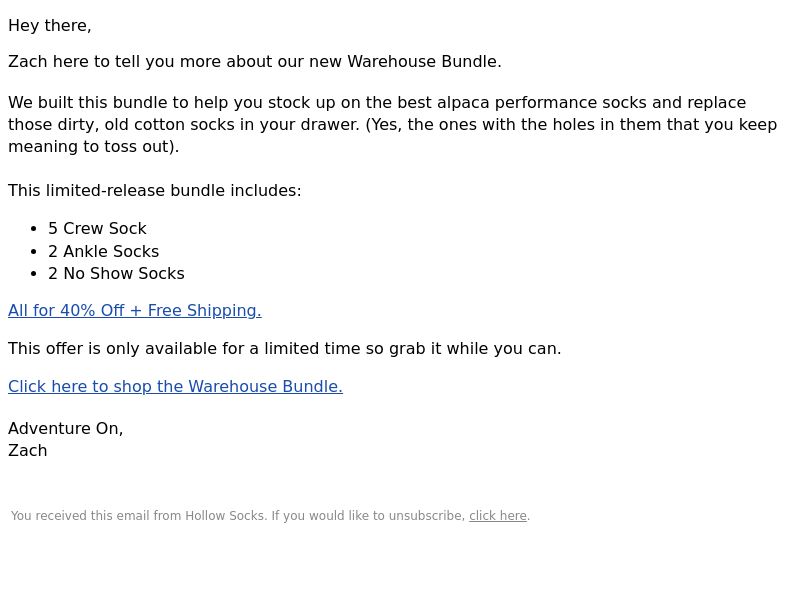Viewport: 800px width, 600px height.
Task: Click 'This limited-release bundle includes:' text
Action: coord(155,190)
